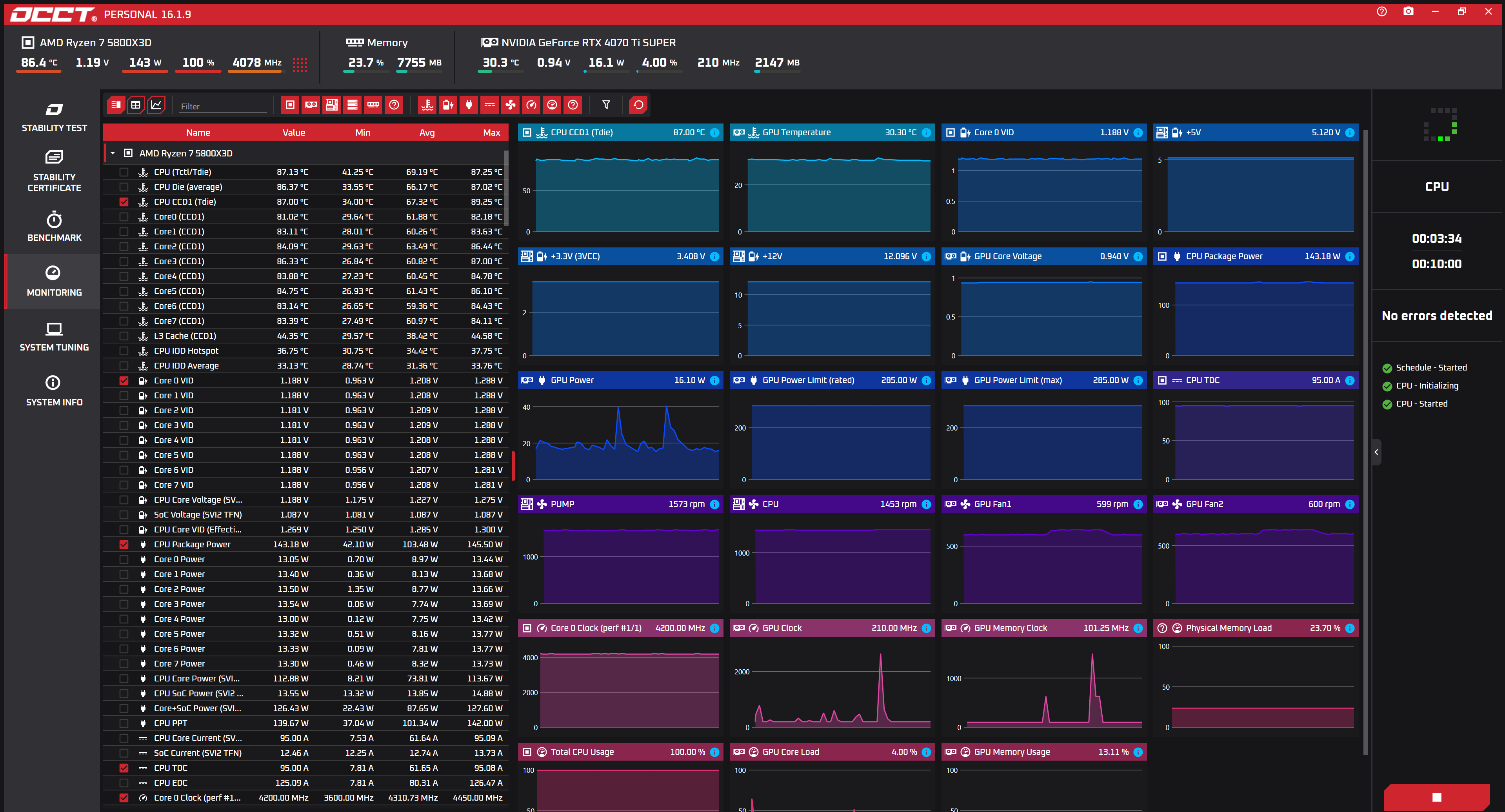Open info for Physical Memory Load graph
The height and width of the screenshot is (812, 1505).
1350,628
